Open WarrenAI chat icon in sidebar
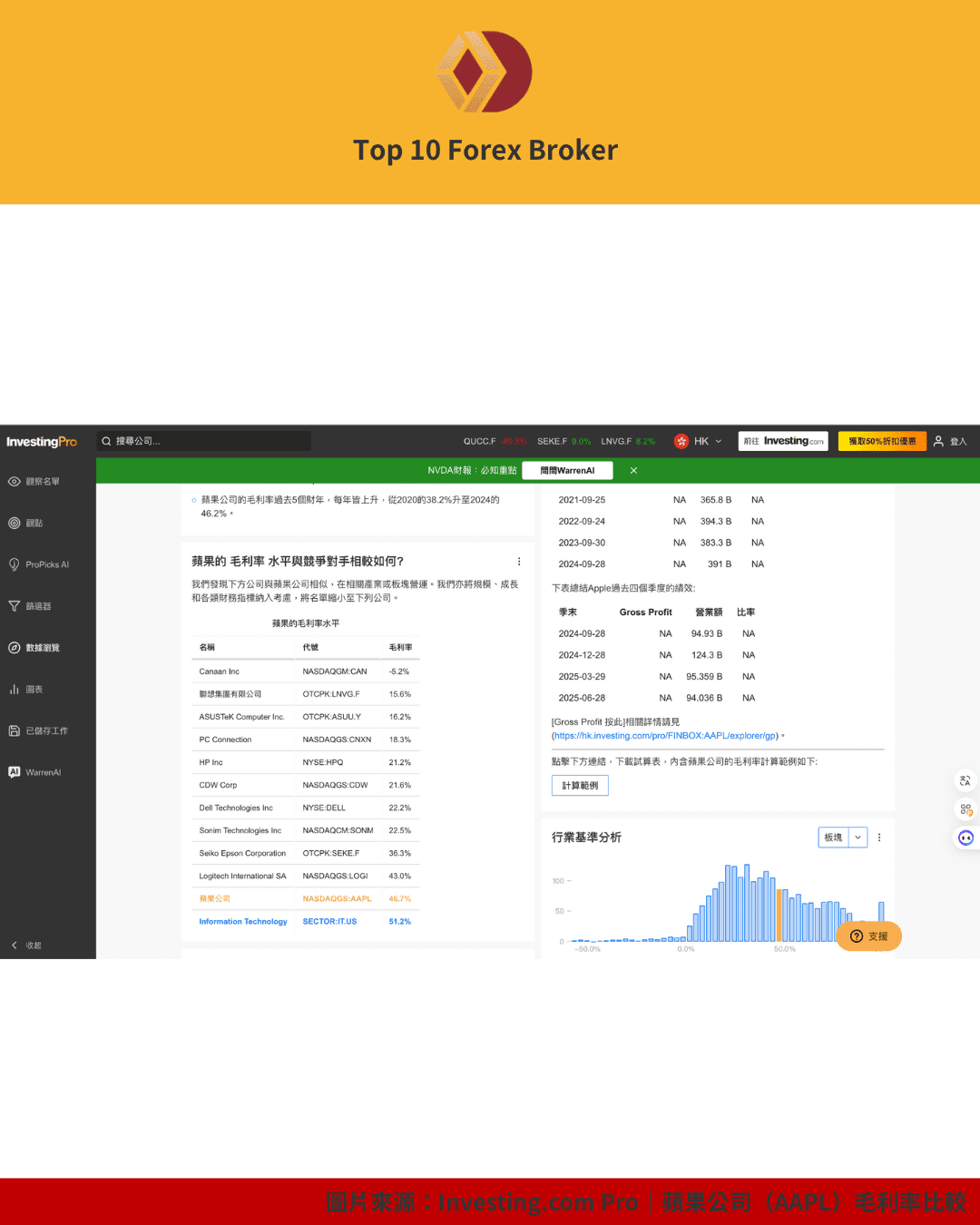This screenshot has width=980, height=1225. 15,772
